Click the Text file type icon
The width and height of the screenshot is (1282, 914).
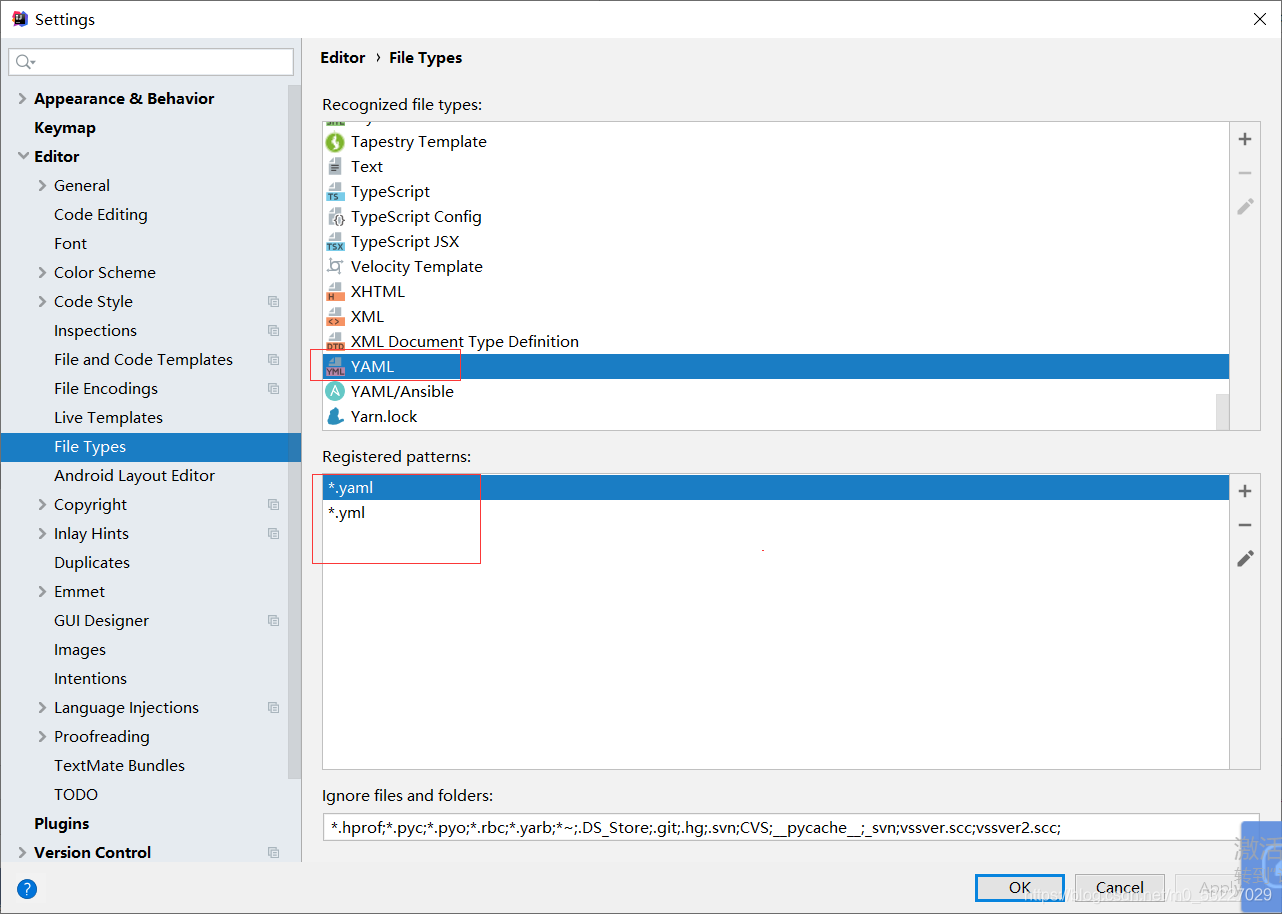[x=335, y=167]
